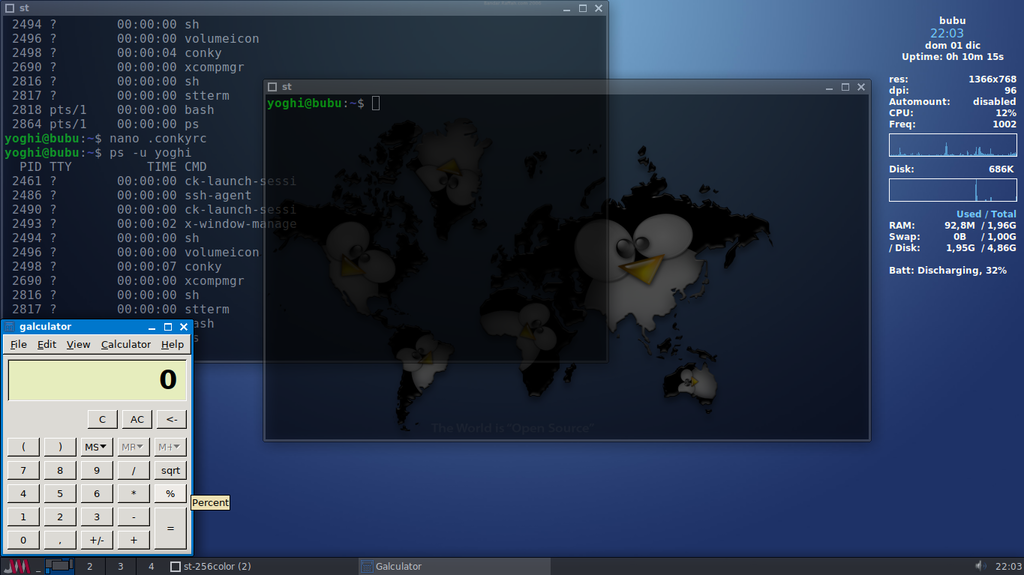Open the MS memory store dropdown
Screen dimensions: 1024x575
[x=96, y=447]
